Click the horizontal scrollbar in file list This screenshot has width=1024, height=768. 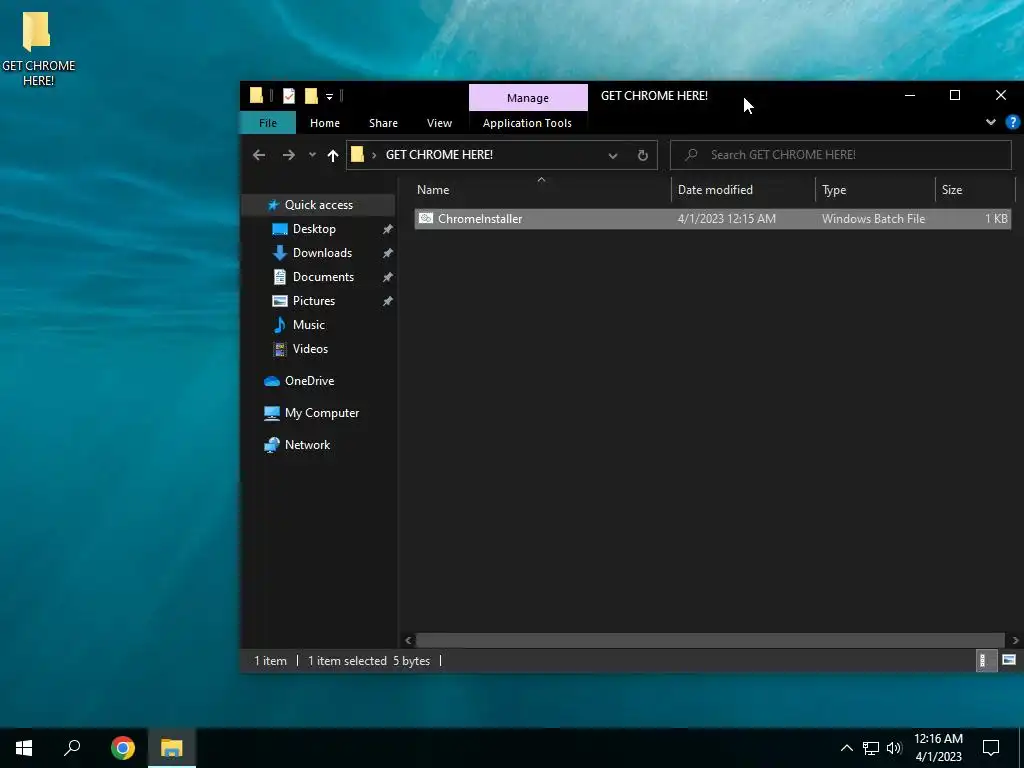coord(710,640)
